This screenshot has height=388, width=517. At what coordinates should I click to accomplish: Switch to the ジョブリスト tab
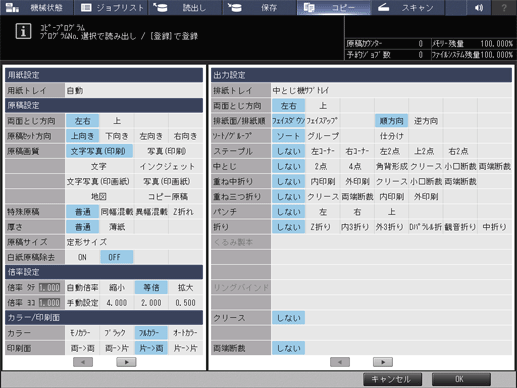[x=111, y=7]
